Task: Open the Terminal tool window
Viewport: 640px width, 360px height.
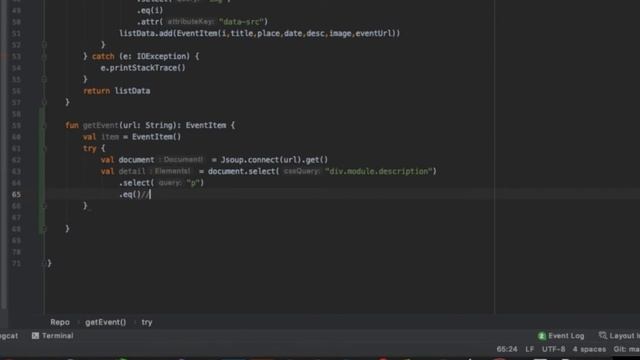Action: [x=53, y=336]
